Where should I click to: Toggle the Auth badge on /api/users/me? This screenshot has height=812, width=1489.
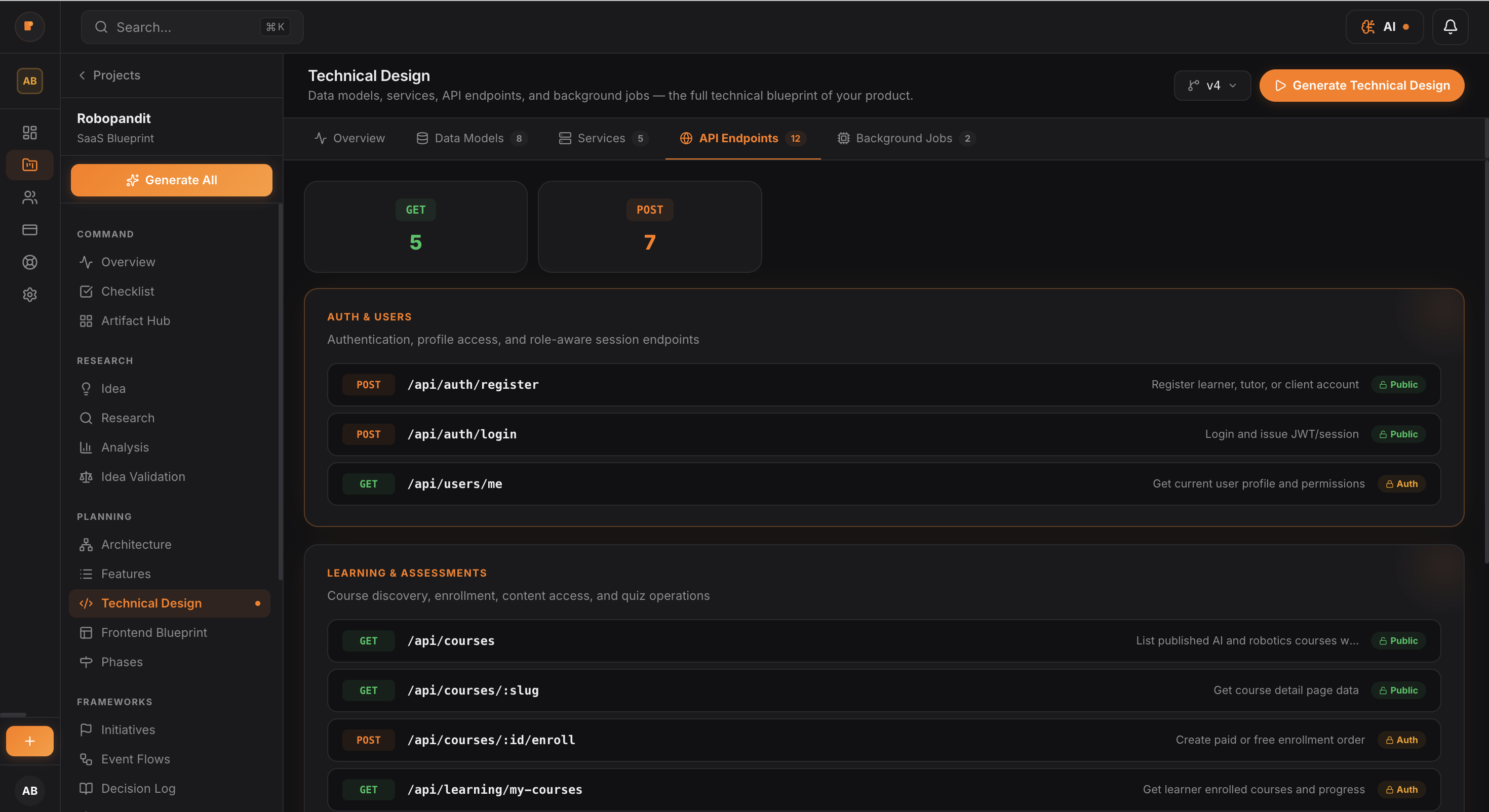1402,484
